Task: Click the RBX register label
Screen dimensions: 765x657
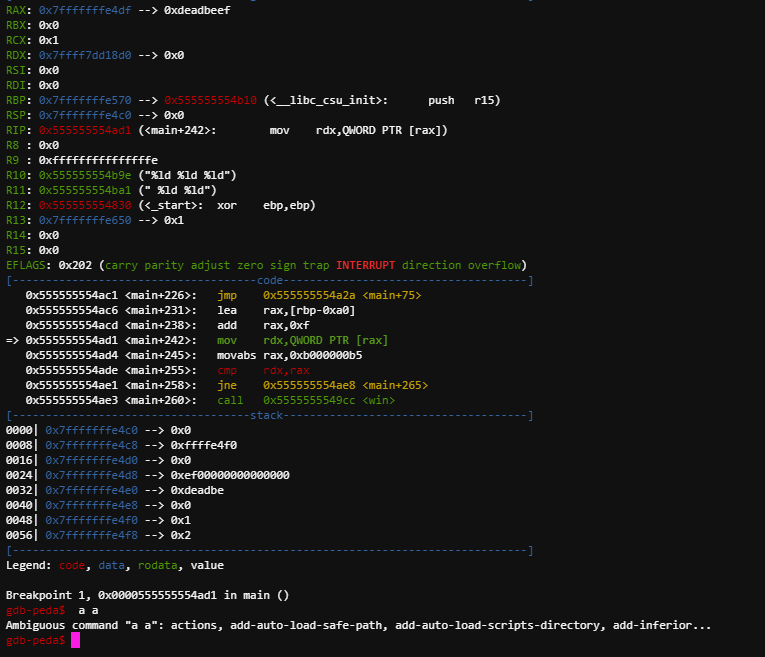Action: [x=16, y=25]
